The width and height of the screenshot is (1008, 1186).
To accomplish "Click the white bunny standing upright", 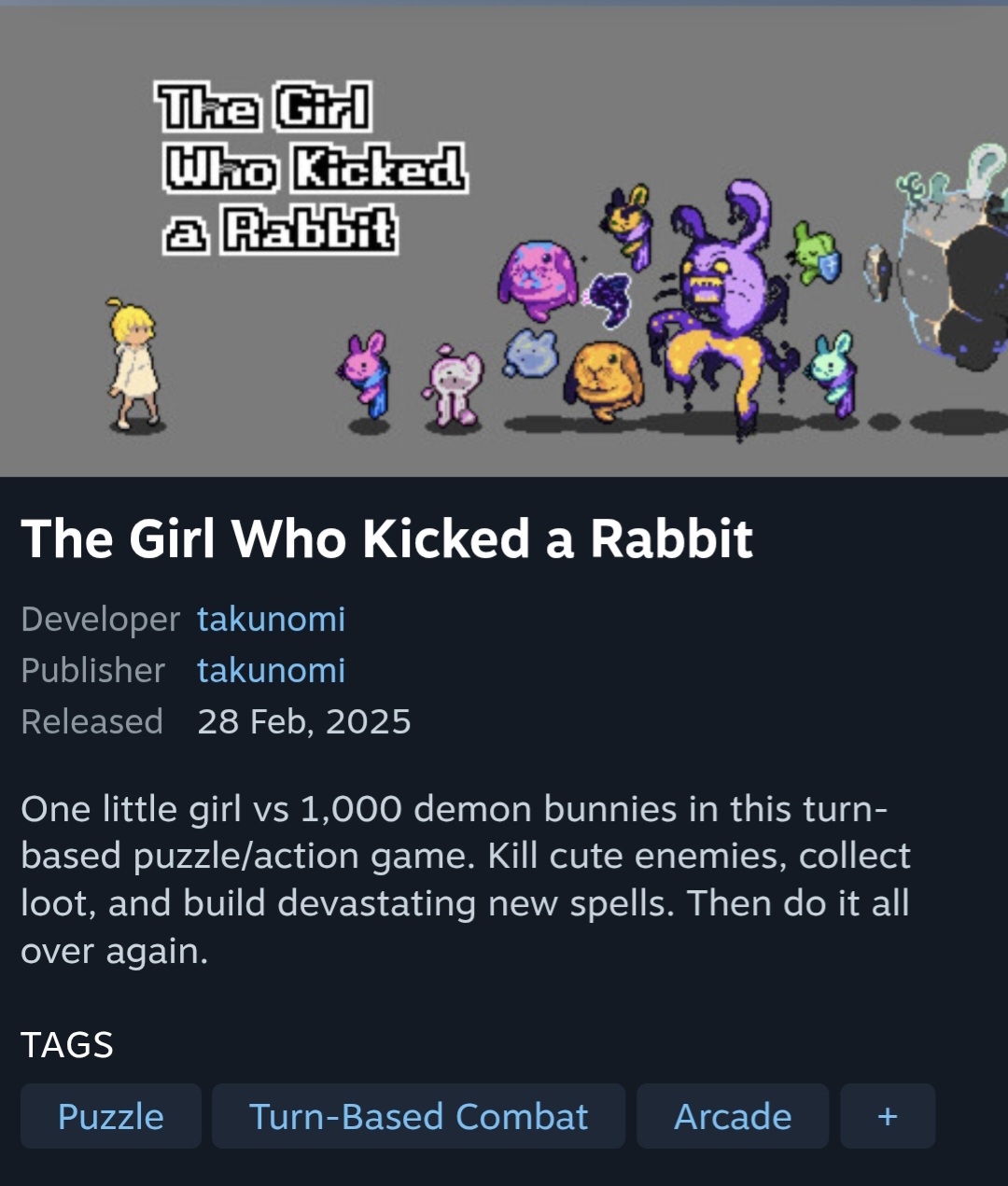I will 455,384.
